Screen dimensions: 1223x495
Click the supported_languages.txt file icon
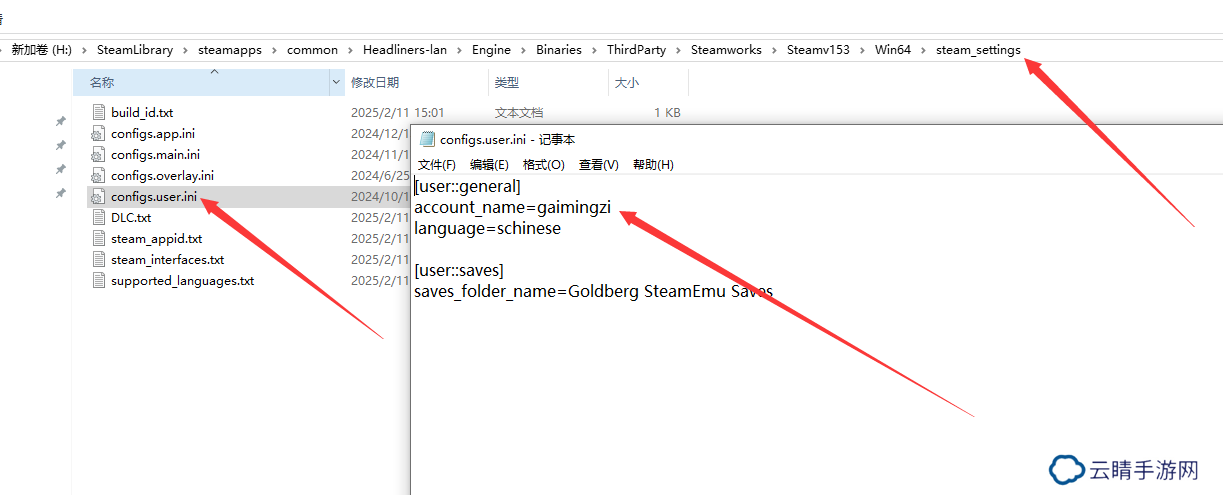[x=98, y=281]
